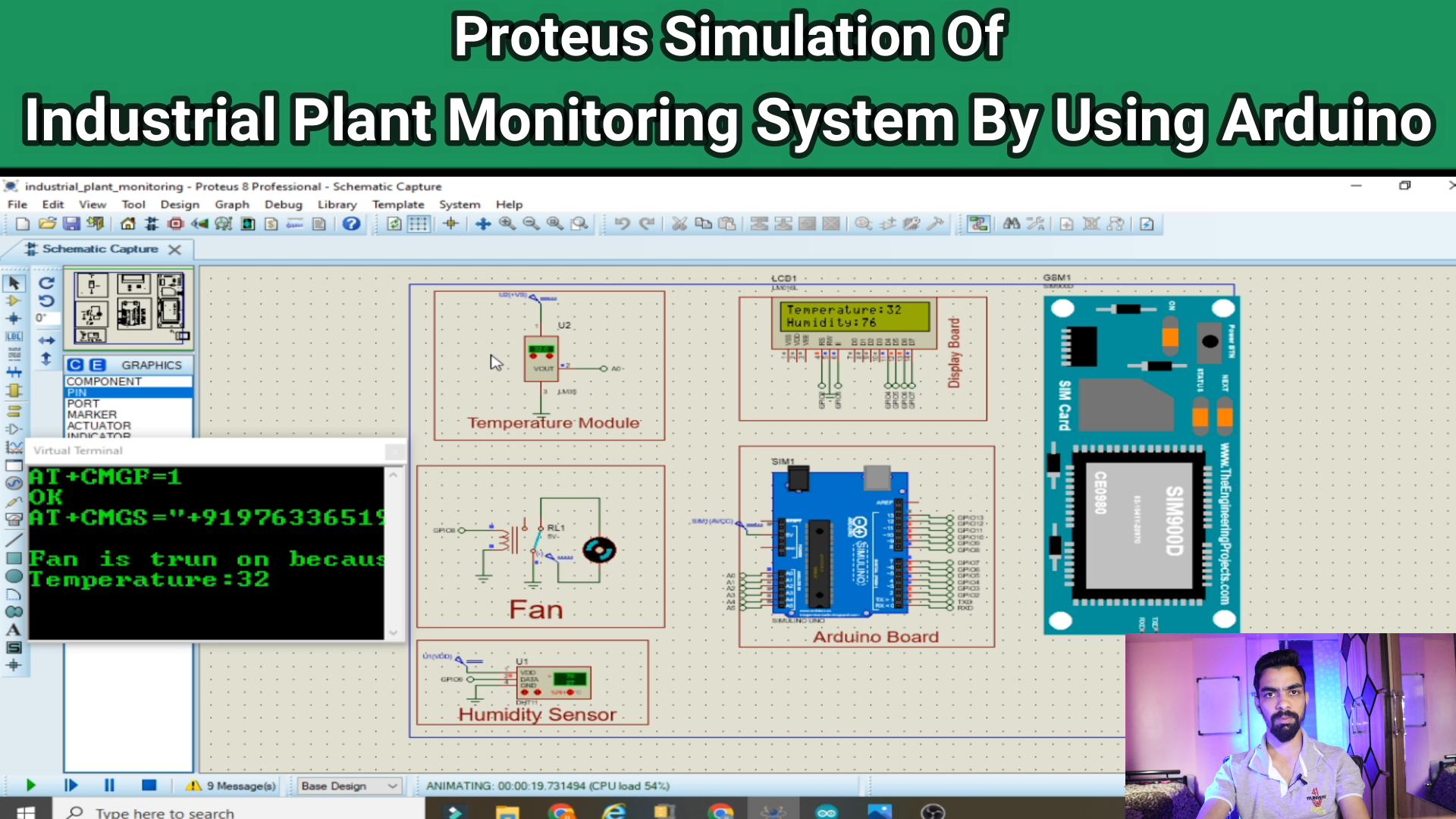Screen dimensions: 1456x819
Task: Expand the PORT item in sidebar list
Action: click(84, 403)
